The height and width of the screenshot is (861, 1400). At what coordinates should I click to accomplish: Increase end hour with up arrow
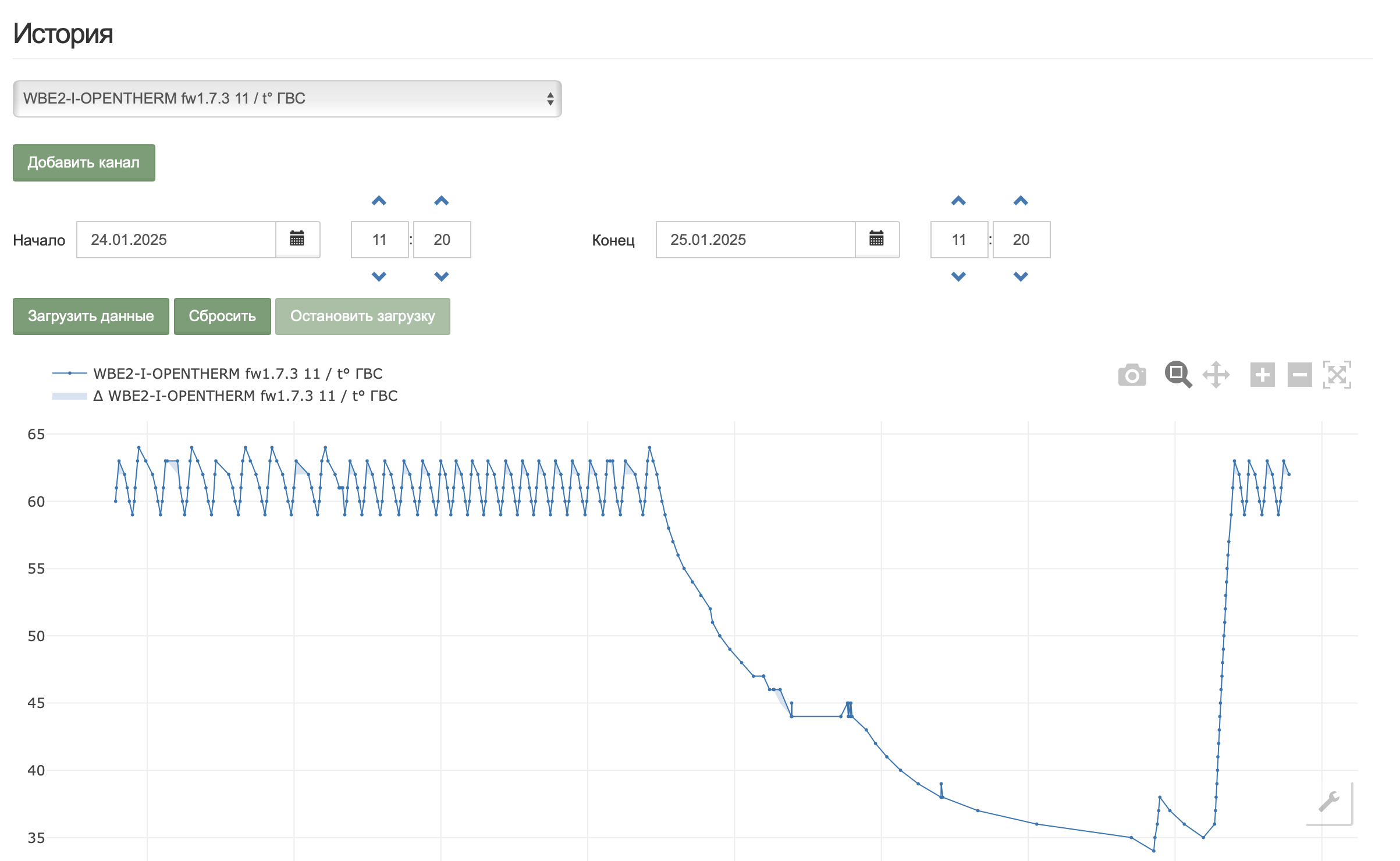coord(958,201)
